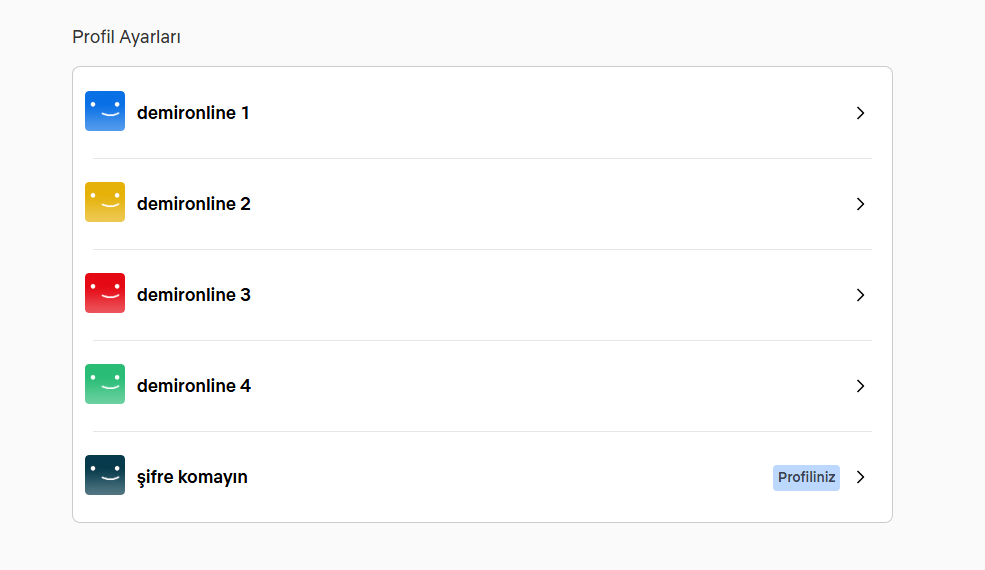This screenshot has width=985, height=570.
Task: Select the red smiley profile avatar
Action: [x=105, y=293]
